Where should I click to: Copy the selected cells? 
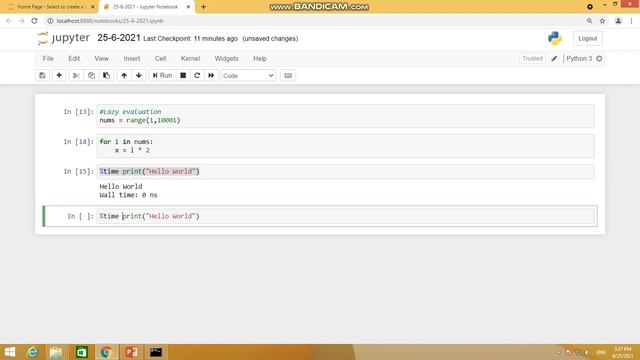coord(91,76)
